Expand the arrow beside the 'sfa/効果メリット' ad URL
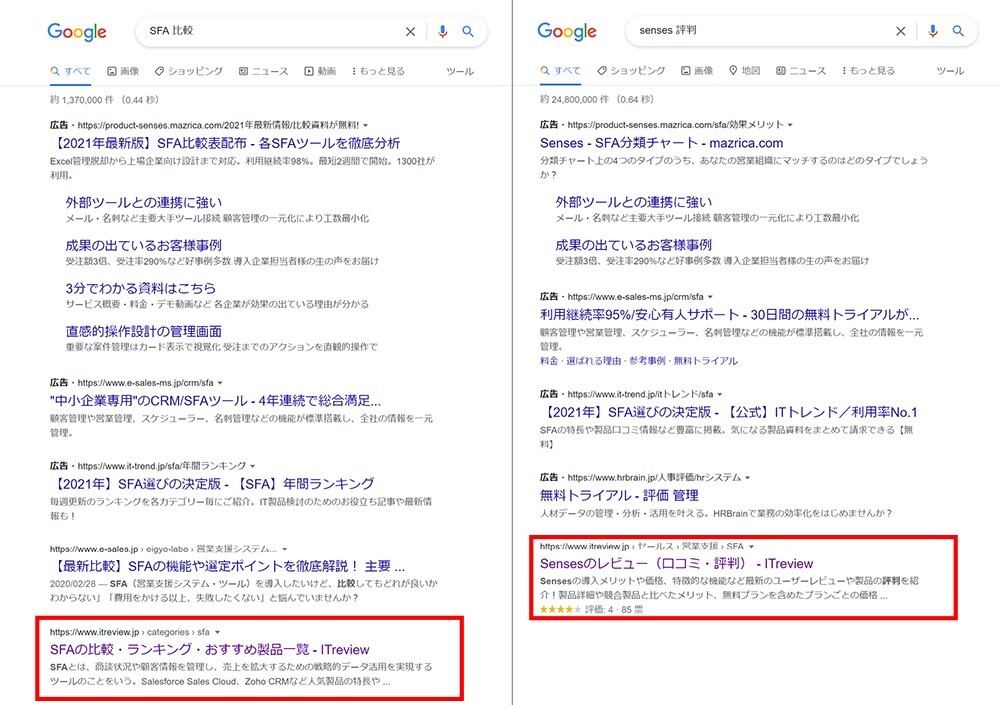Viewport: 1000px width, 705px height. 790,125
